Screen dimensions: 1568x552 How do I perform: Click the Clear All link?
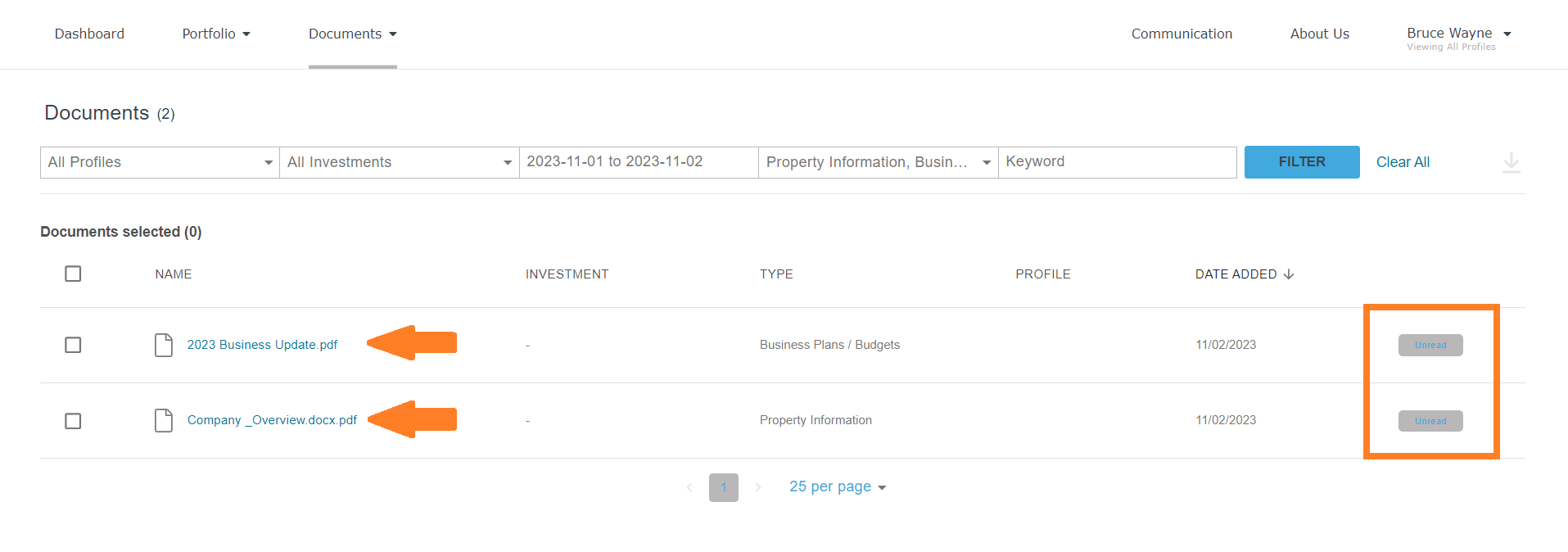tap(1403, 162)
